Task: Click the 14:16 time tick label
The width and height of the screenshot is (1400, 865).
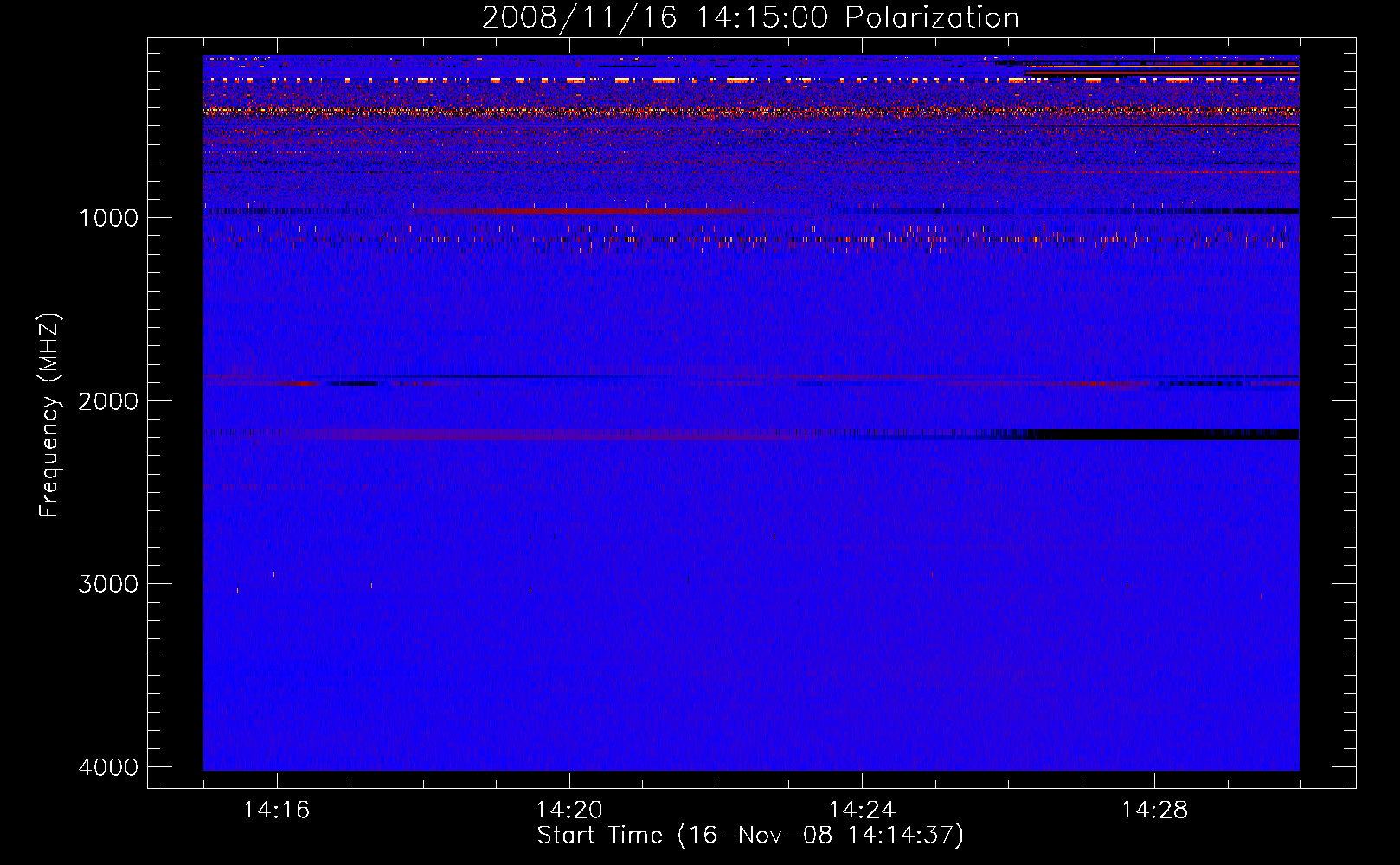Action: click(x=276, y=810)
